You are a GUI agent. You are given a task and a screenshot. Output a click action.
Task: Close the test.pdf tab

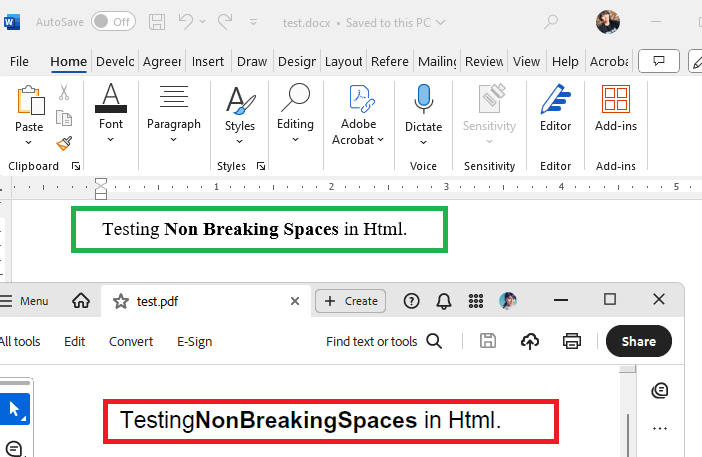coord(295,301)
